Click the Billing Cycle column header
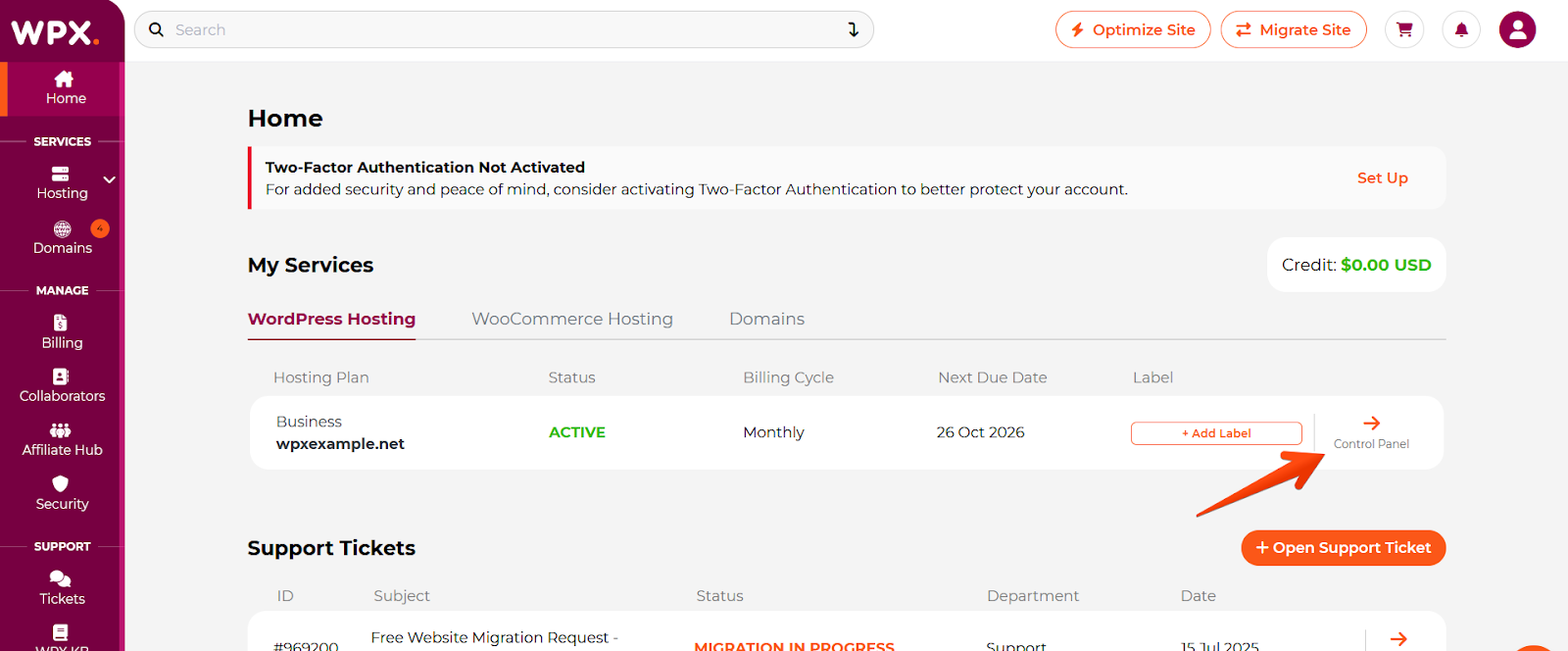Image resolution: width=1568 pixels, height=651 pixels. tap(788, 377)
